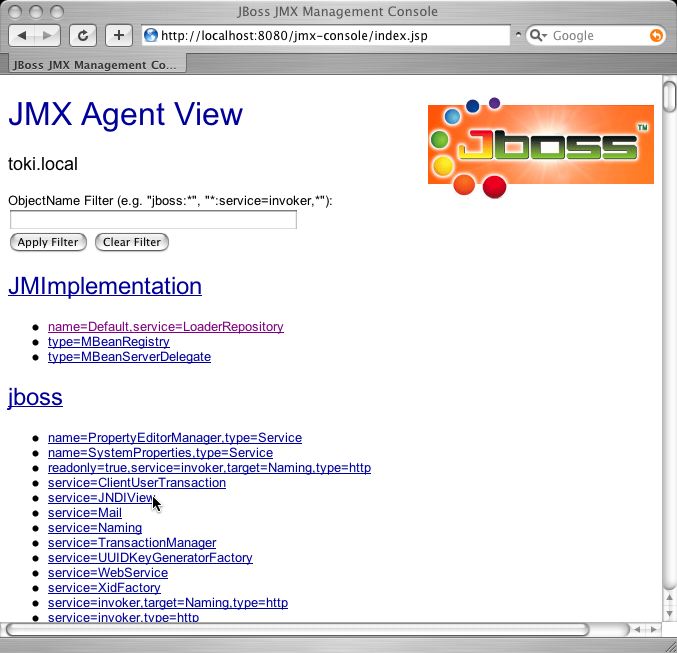This screenshot has height=653, width=677.
Task: Go back with the browser back arrow
Action: point(22,35)
